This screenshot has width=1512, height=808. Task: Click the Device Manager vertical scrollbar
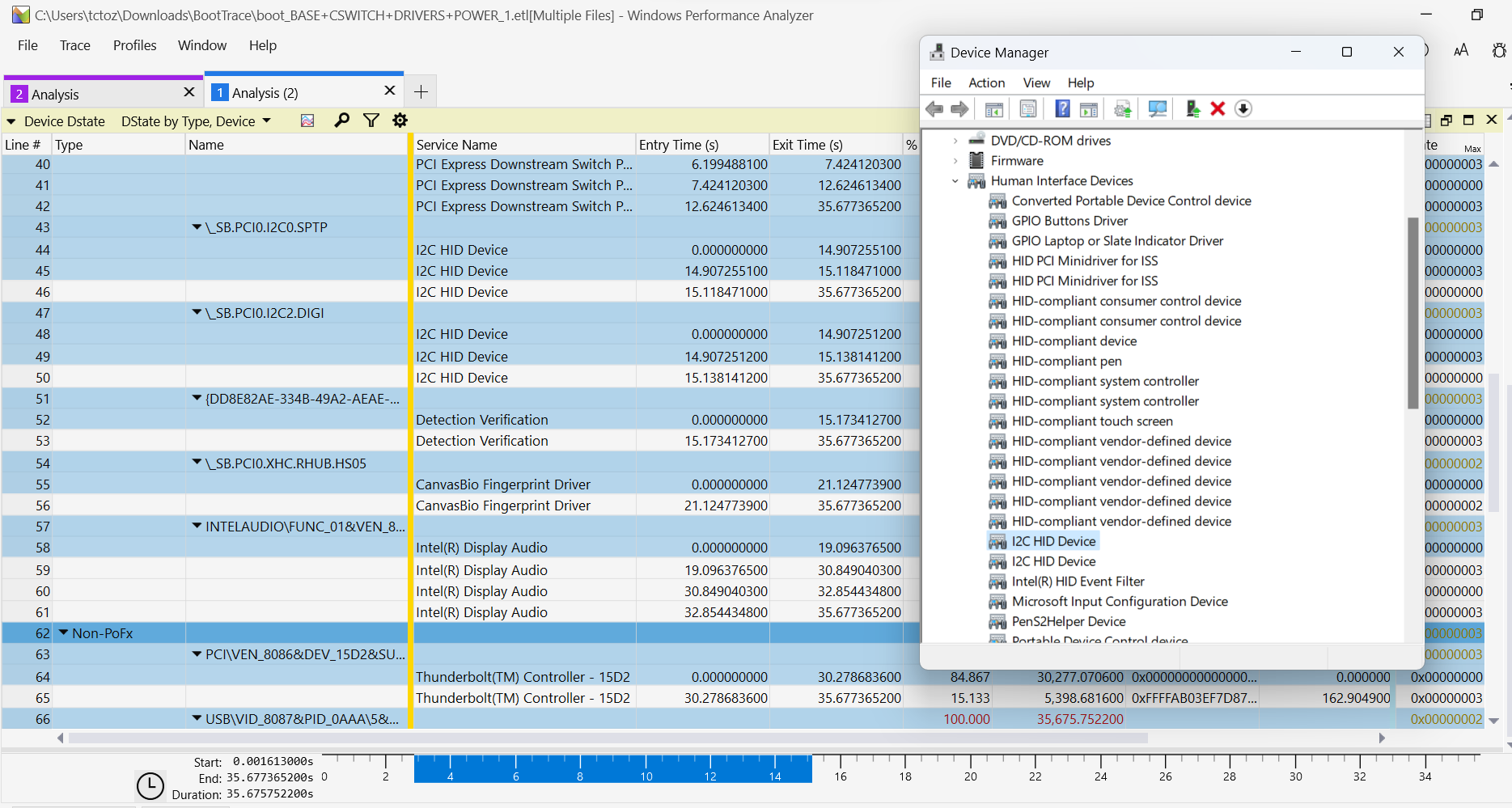[1412, 313]
